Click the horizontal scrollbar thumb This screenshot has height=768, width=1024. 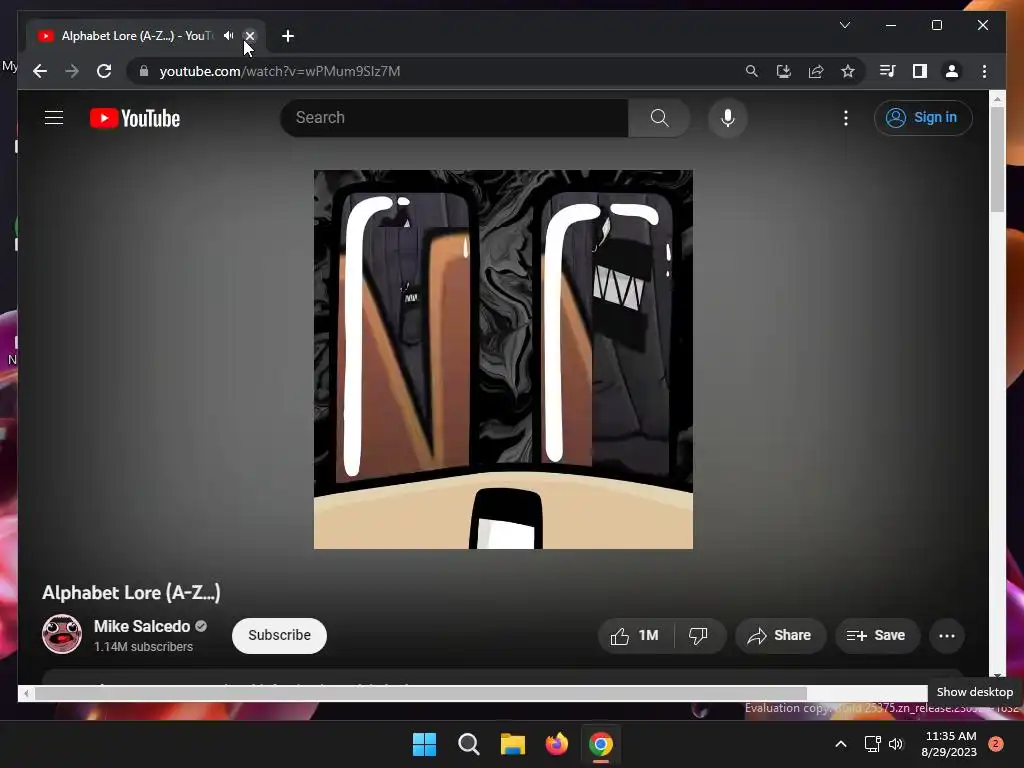[421, 694]
